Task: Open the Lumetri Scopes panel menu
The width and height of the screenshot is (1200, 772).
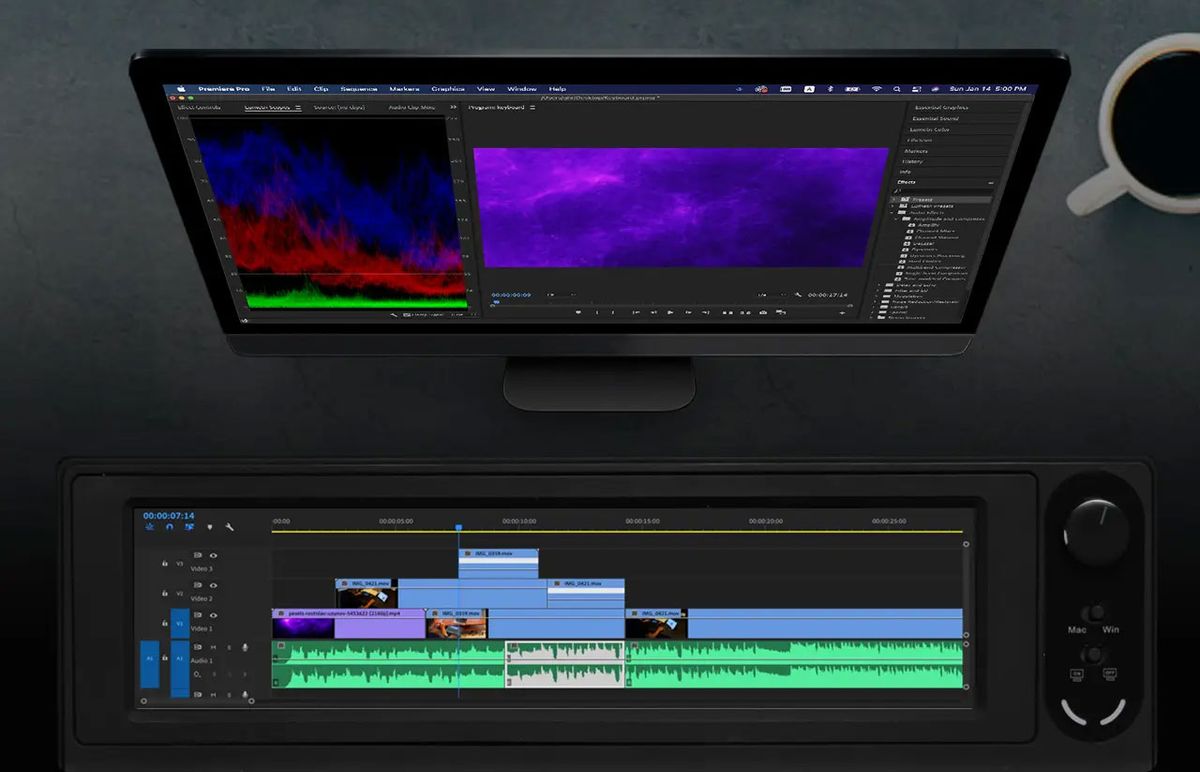Action: [x=298, y=107]
